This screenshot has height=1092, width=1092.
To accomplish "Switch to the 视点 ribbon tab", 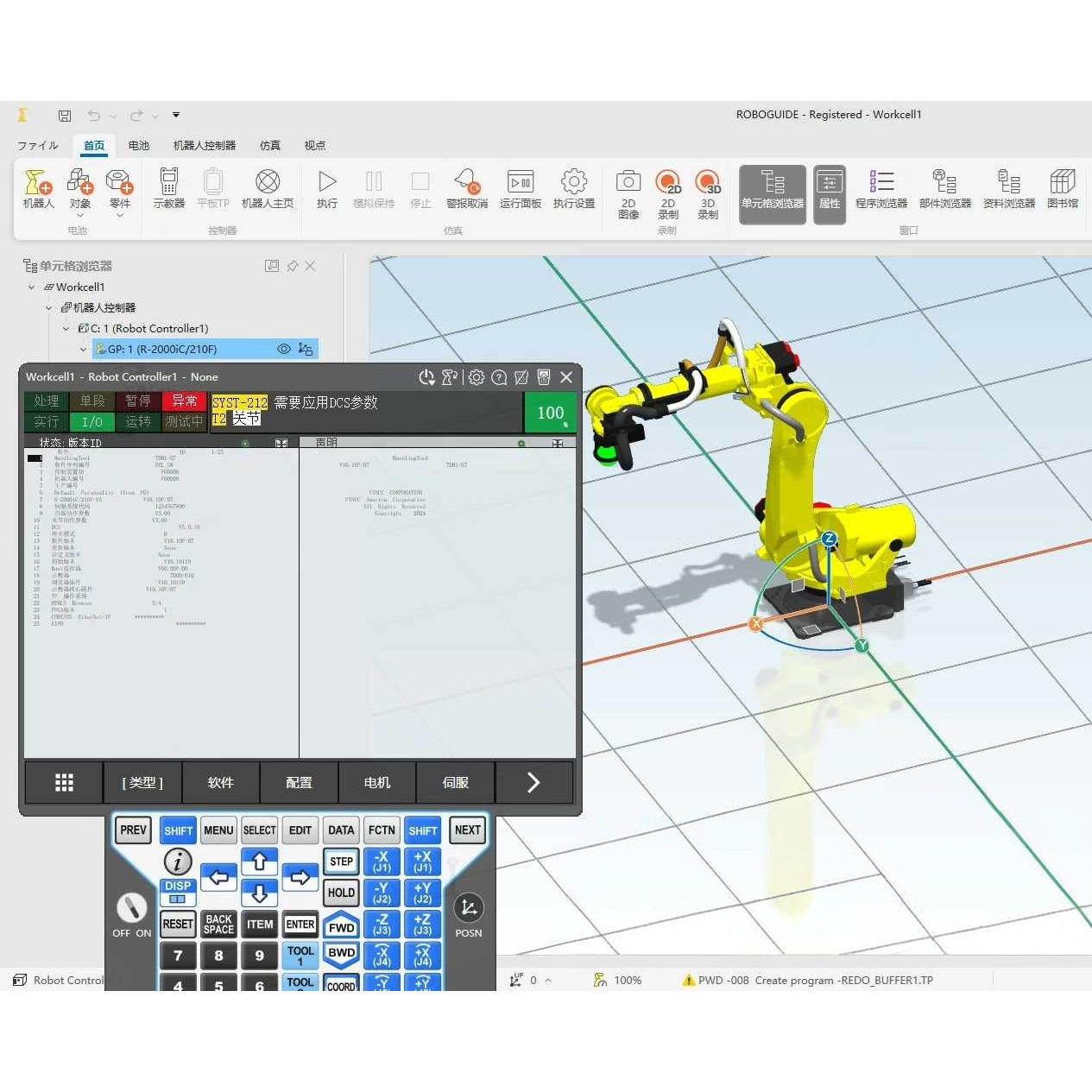I will coord(315,145).
